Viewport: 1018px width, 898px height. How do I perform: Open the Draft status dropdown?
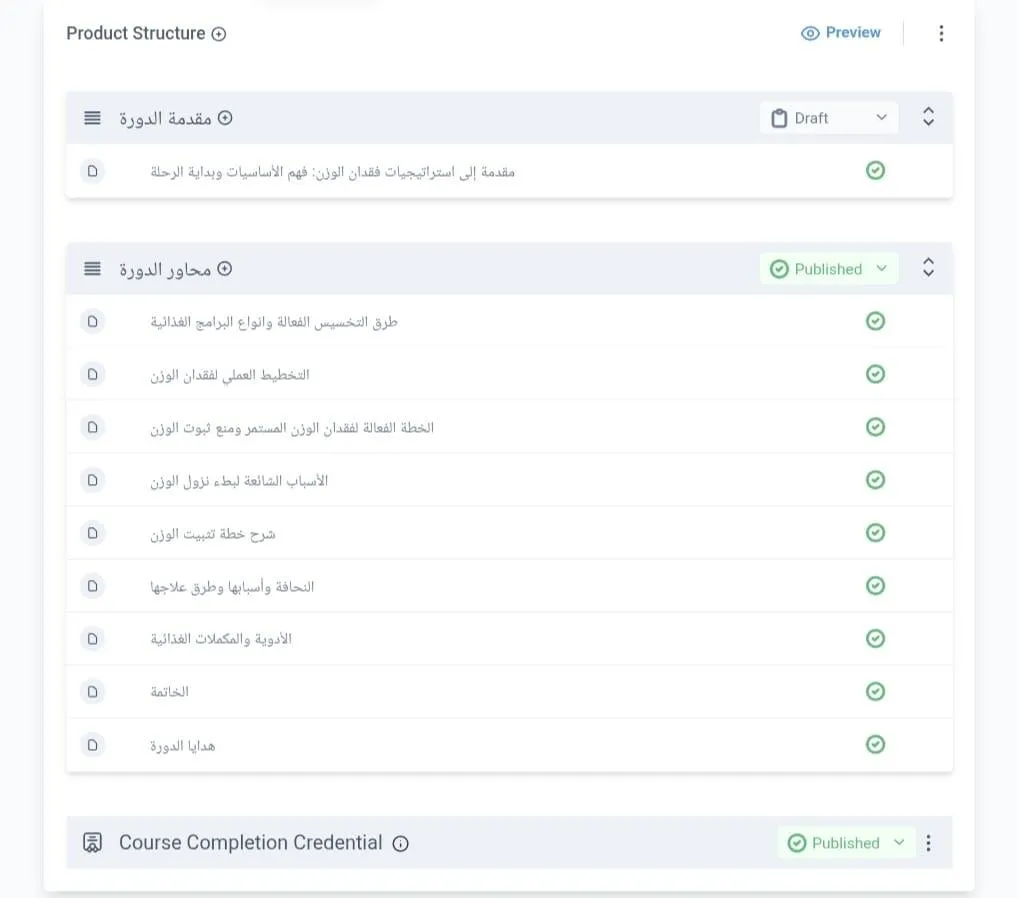(829, 118)
